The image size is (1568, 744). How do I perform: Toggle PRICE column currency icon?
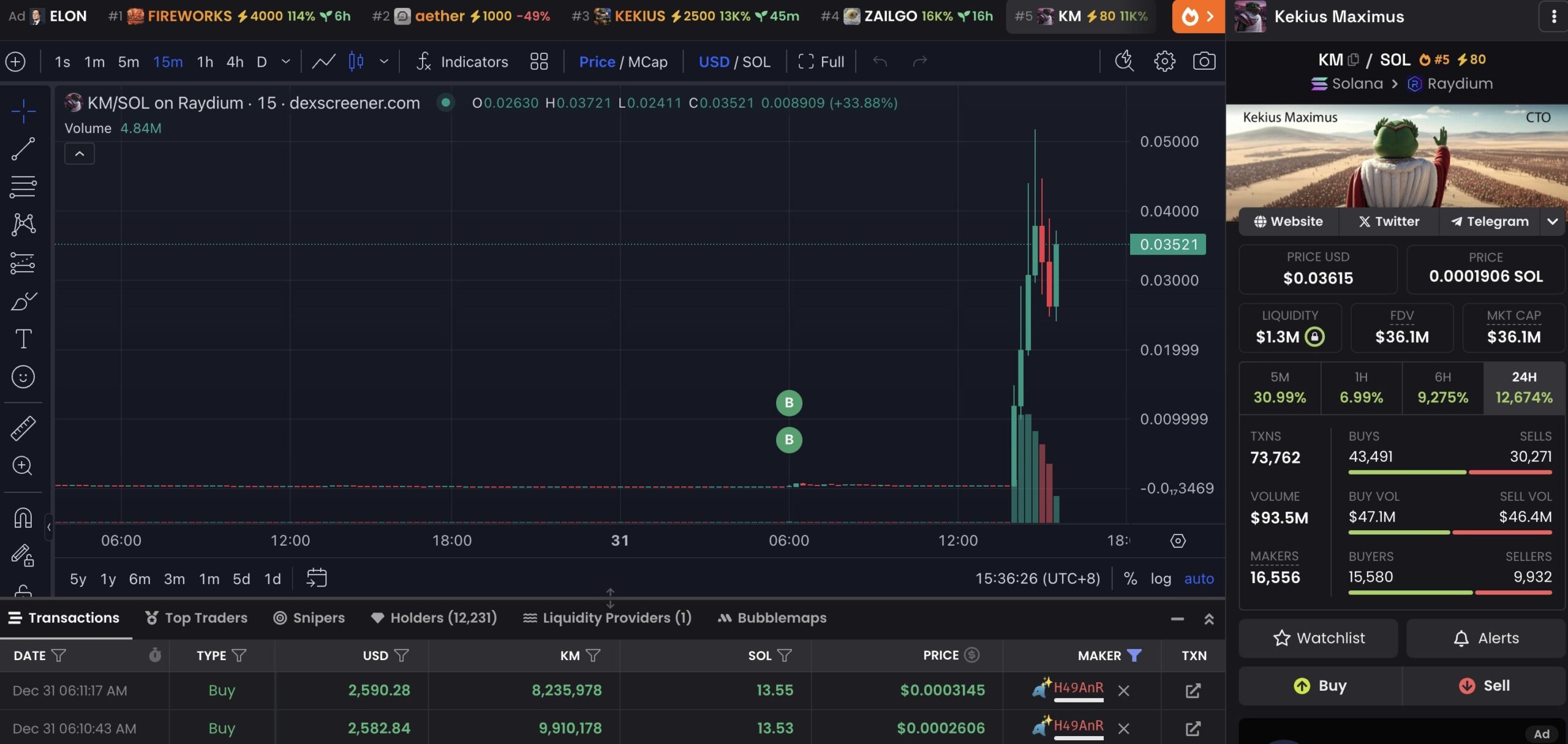[x=971, y=655]
